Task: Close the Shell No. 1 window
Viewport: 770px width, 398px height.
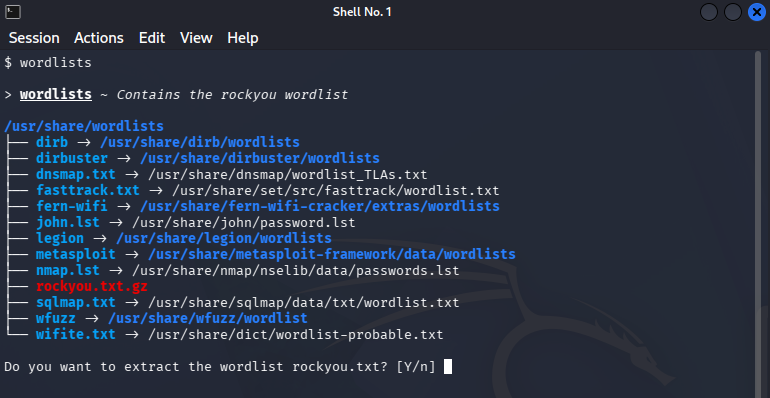Action: [x=756, y=12]
